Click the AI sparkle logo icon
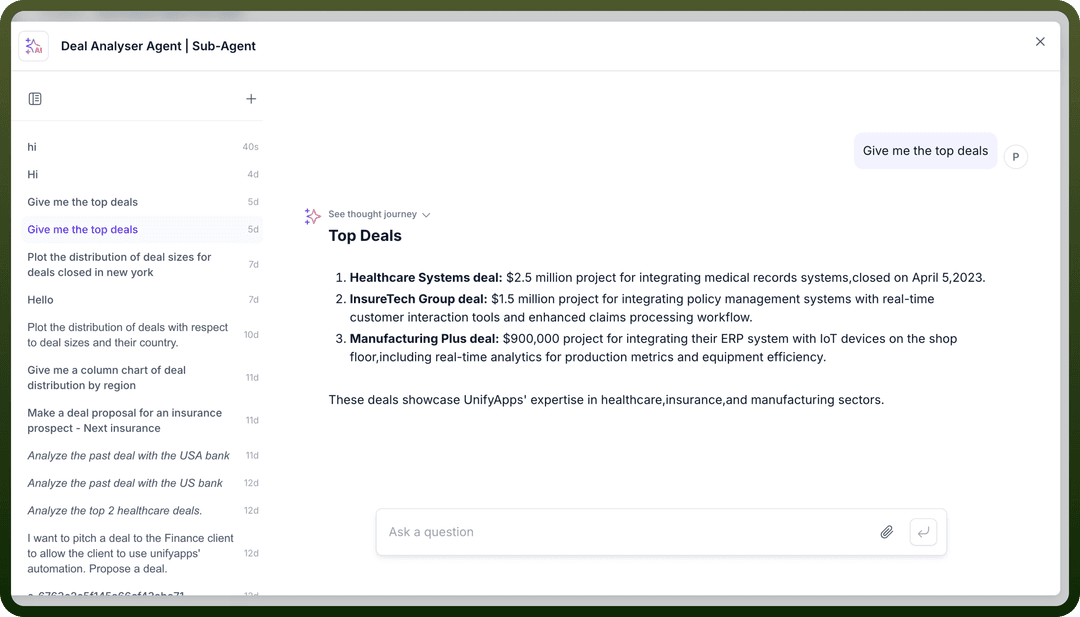Image resolution: width=1080 pixels, height=617 pixels. point(34,46)
